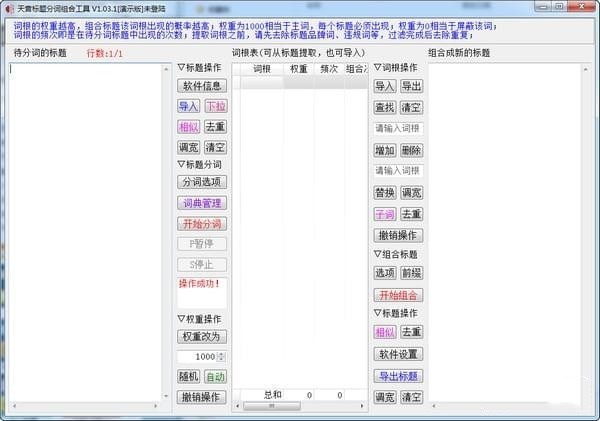The image size is (600, 421).
Task: Click the 词根表 horizontal scrollbar thumb
Action: click(x=272, y=406)
